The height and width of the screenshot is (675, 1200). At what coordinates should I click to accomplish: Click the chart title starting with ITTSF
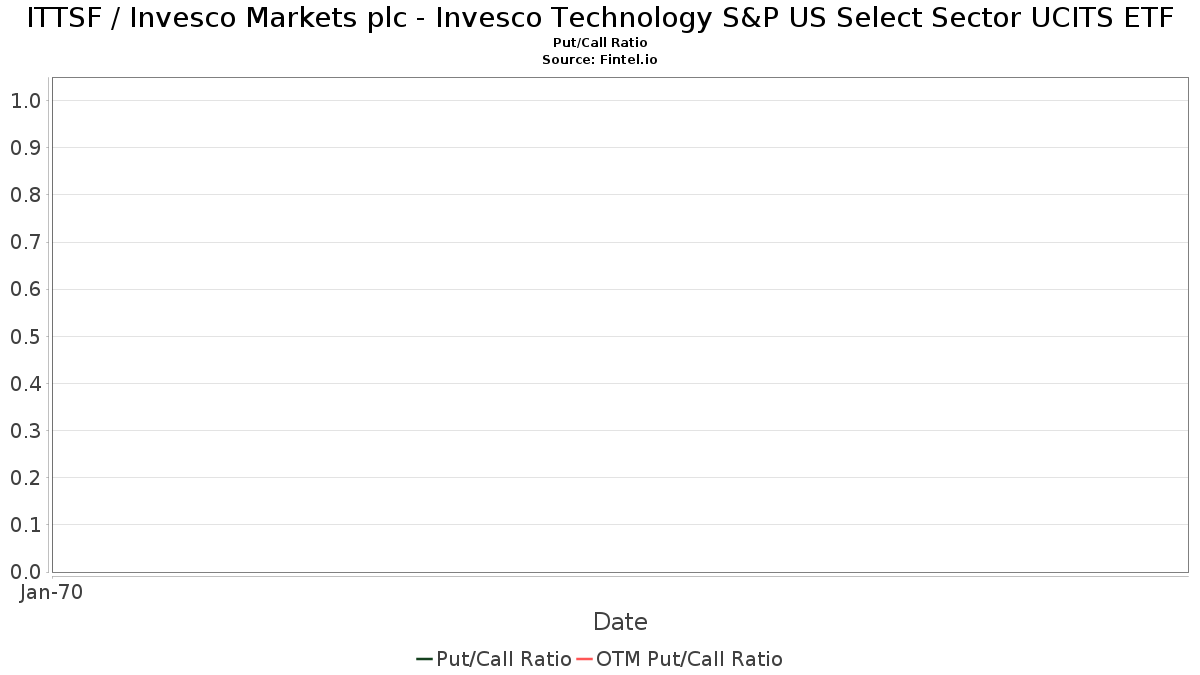(x=600, y=18)
